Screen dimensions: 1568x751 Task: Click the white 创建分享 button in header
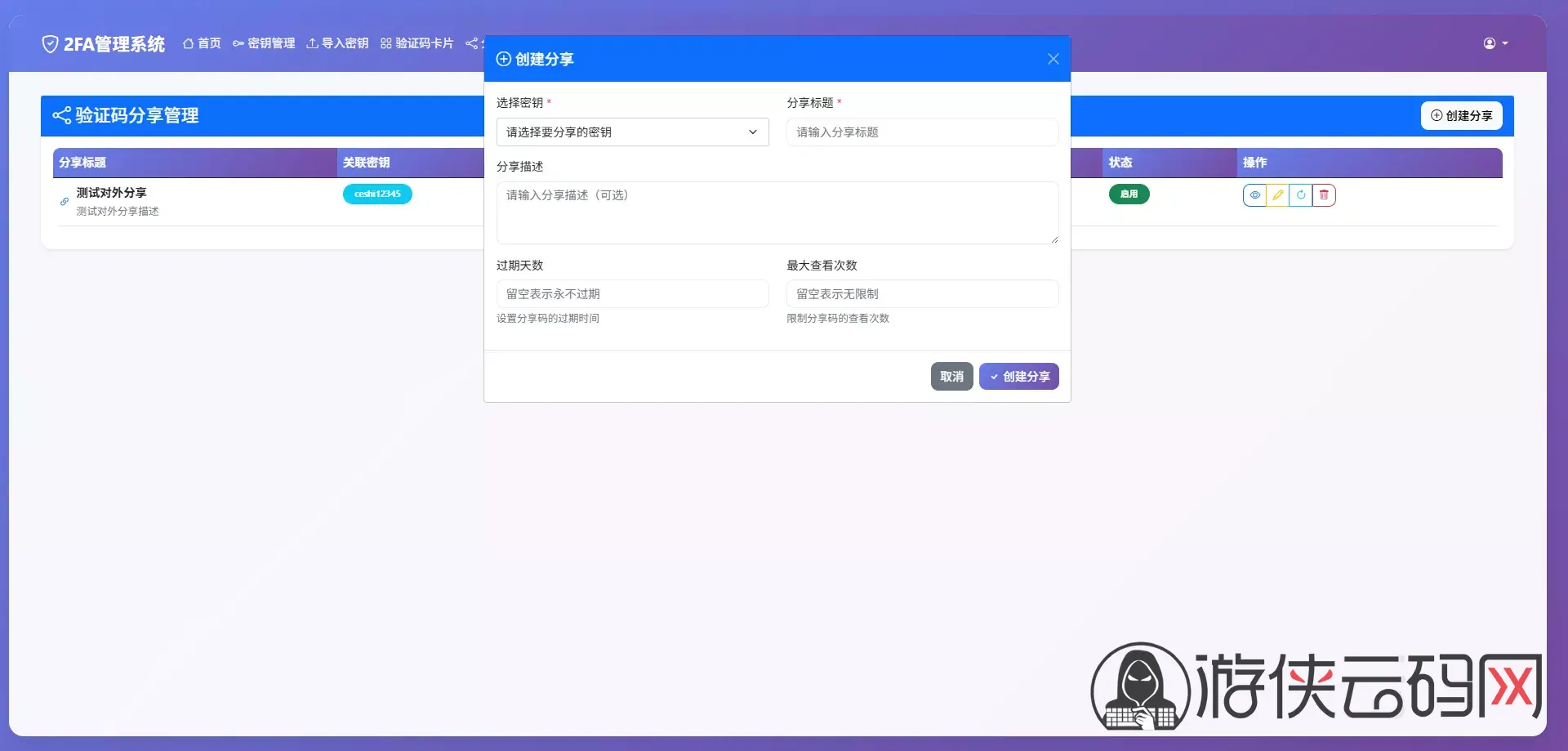pos(1461,116)
